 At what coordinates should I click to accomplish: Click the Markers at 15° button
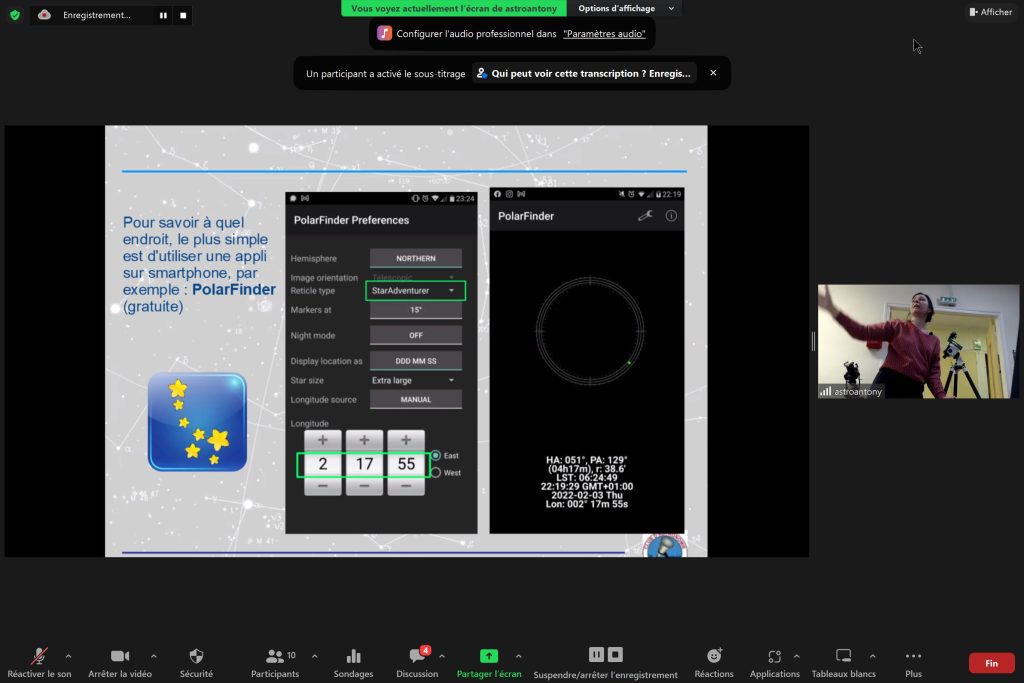(x=416, y=310)
